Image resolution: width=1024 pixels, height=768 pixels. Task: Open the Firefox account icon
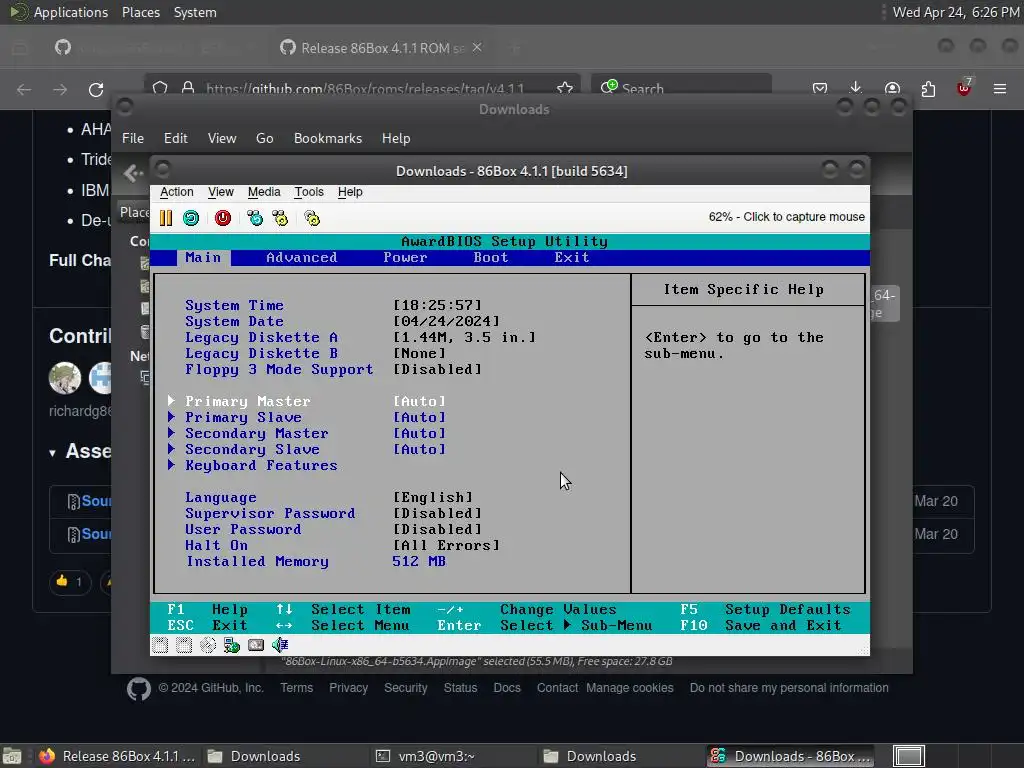click(x=892, y=89)
